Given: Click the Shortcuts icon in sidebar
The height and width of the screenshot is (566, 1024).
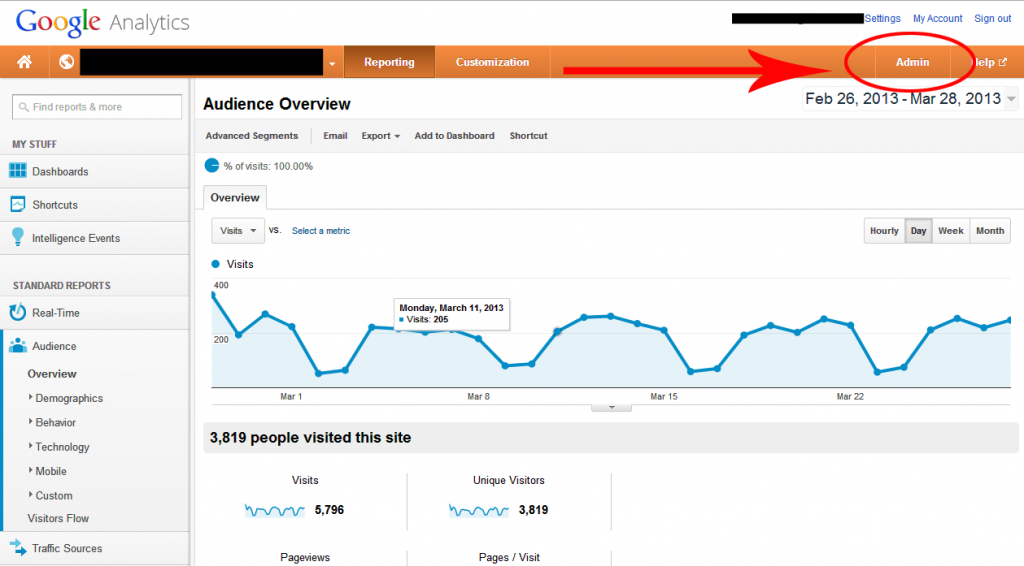Looking at the screenshot, I should pyautogui.click(x=17, y=204).
